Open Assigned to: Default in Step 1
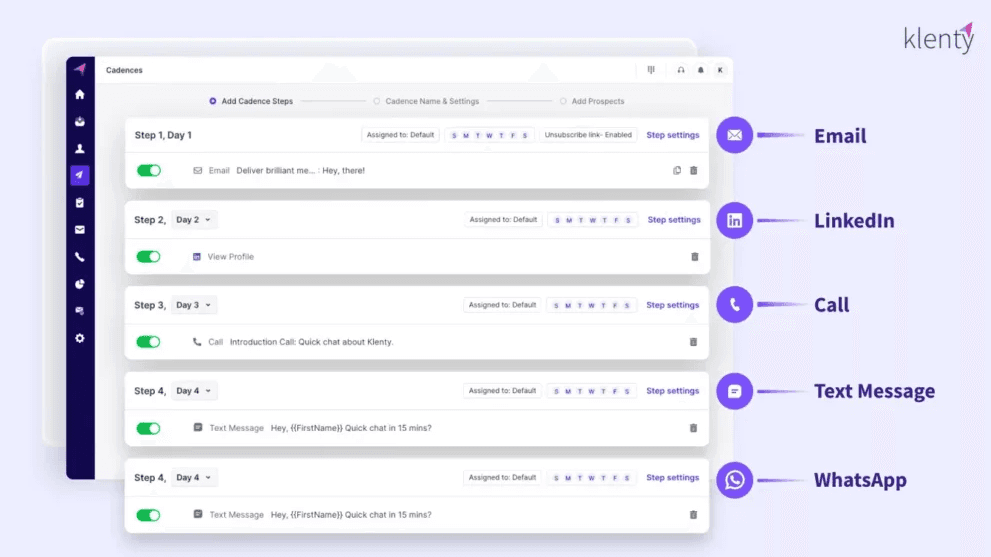Viewport: 991px width, 557px height. pos(400,135)
